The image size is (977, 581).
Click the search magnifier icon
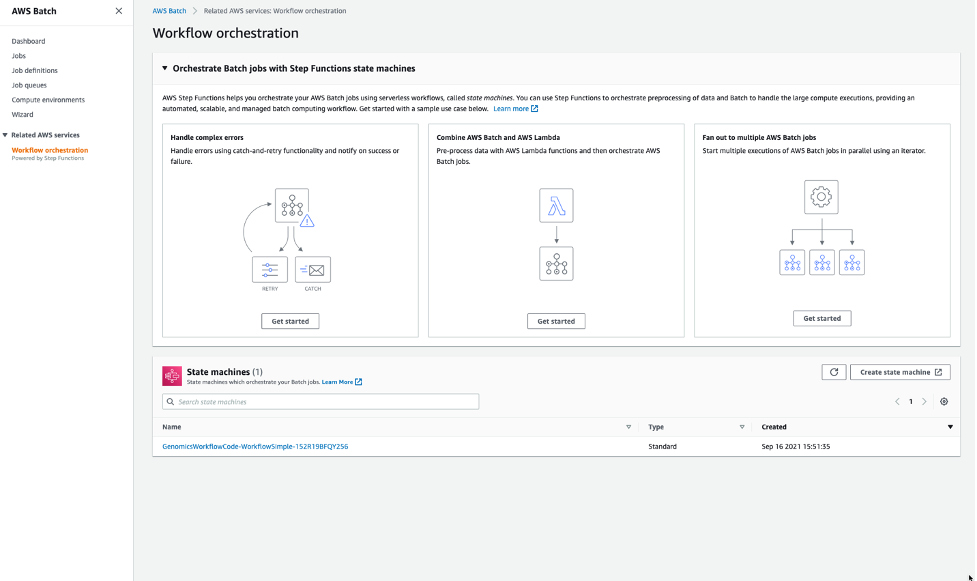(170, 401)
